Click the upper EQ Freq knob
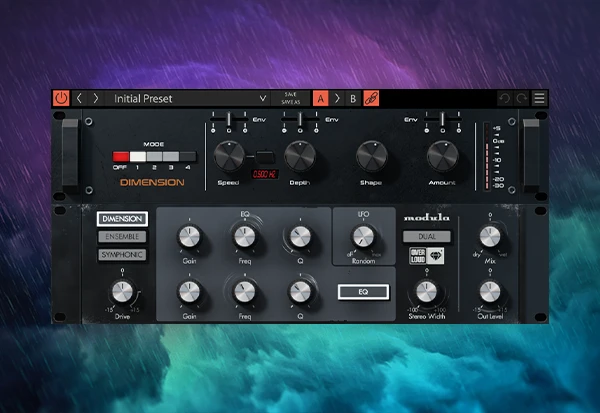Image resolution: width=600 pixels, height=413 pixels. pyautogui.click(x=245, y=236)
